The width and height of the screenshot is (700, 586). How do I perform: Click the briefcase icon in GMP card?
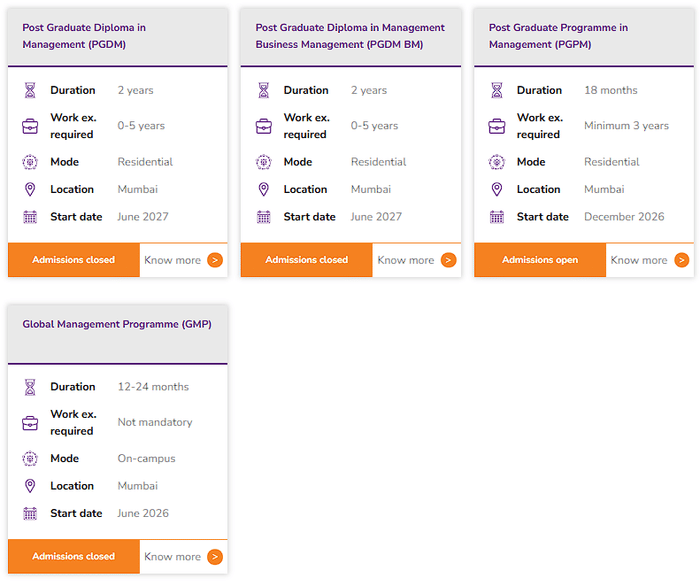click(30, 423)
